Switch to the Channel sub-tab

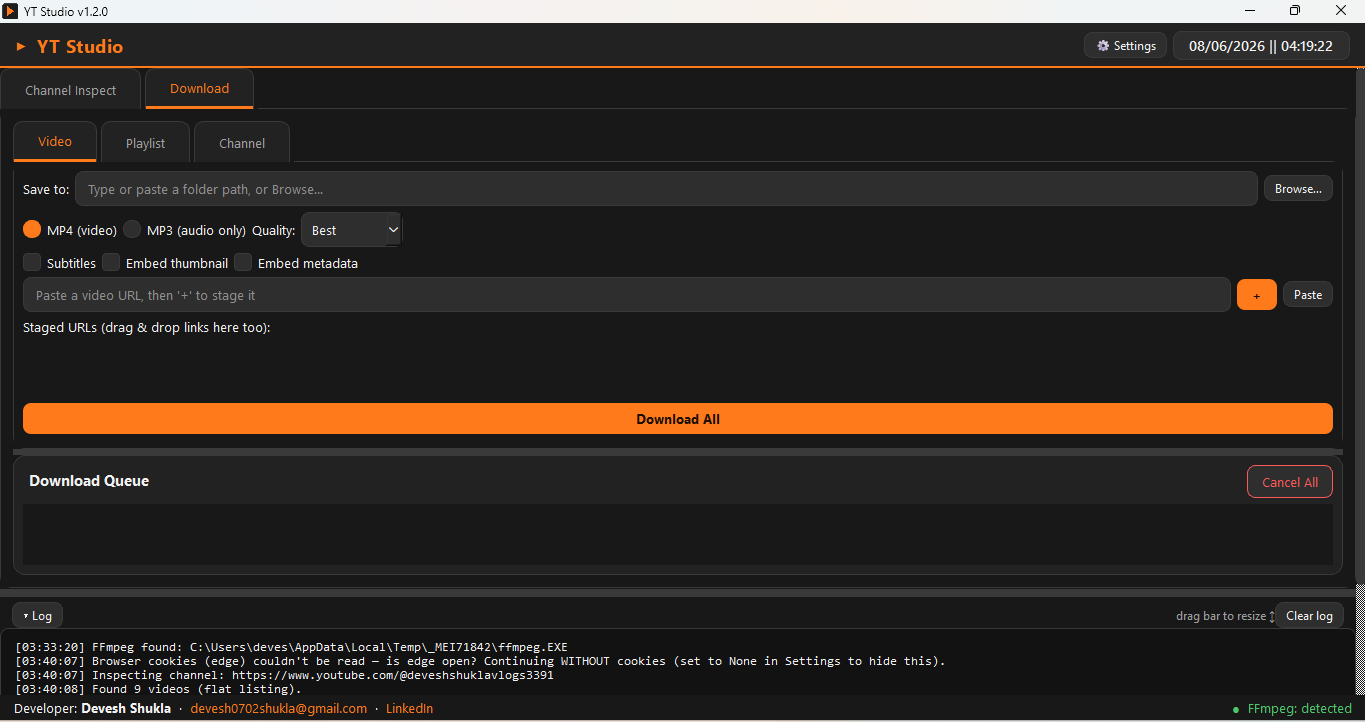242,143
